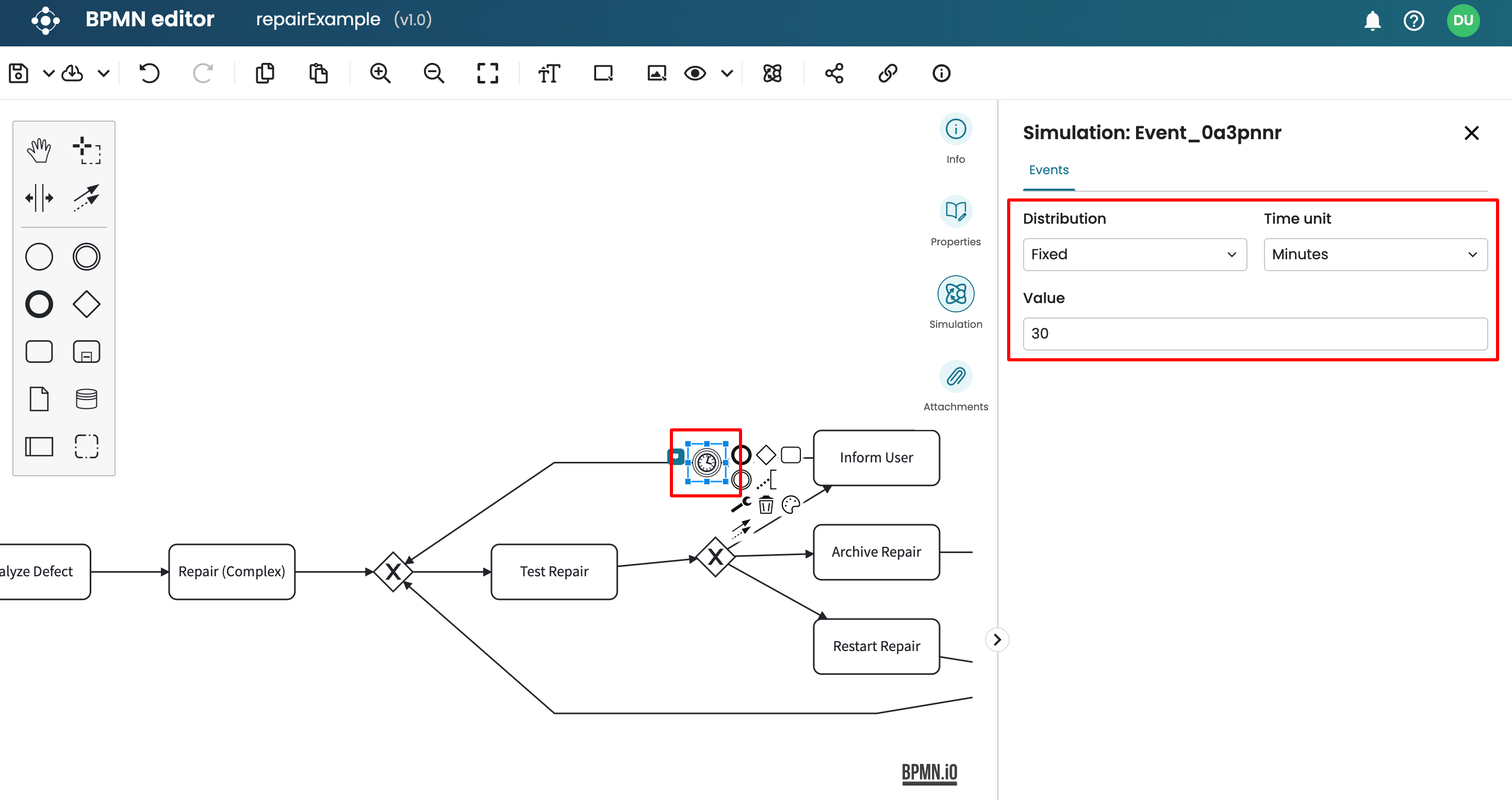Open the Distribution dropdown set to Fixed
This screenshot has width=1512, height=800.
(1134, 254)
